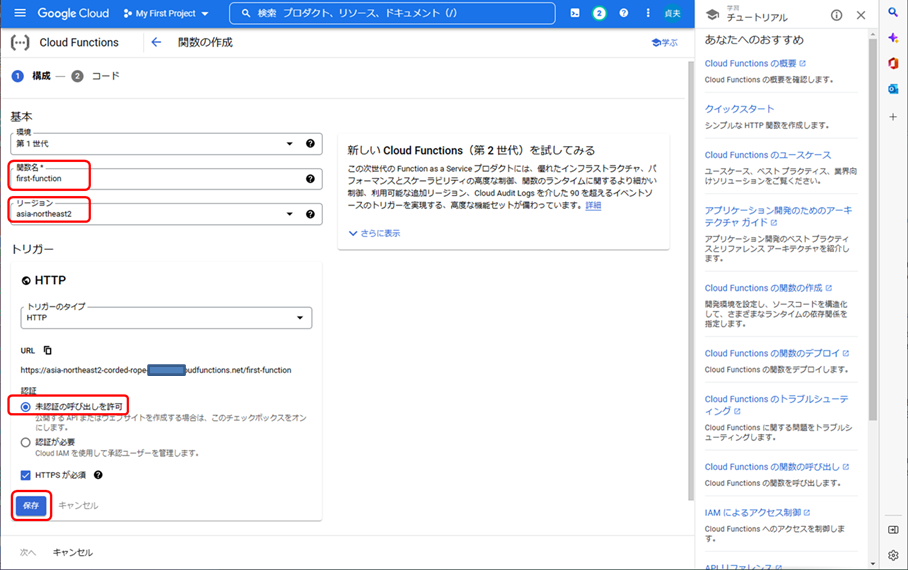The height and width of the screenshot is (570, 908).
Task: Activate Cloud Shell from the top bar
Action: [x=575, y=14]
